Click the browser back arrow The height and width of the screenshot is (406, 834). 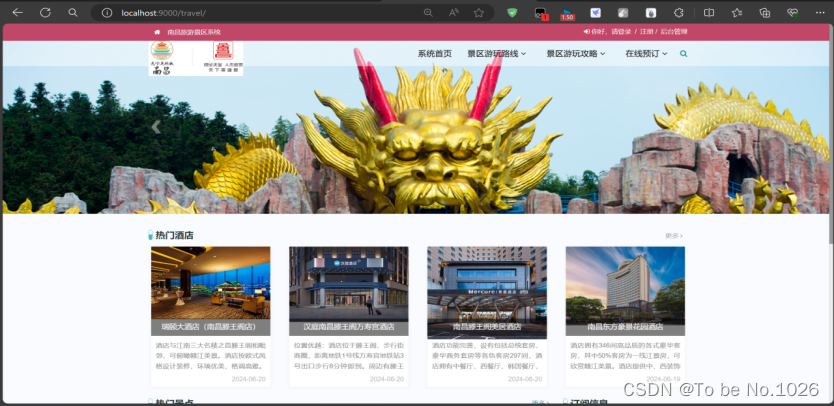(18, 13)
